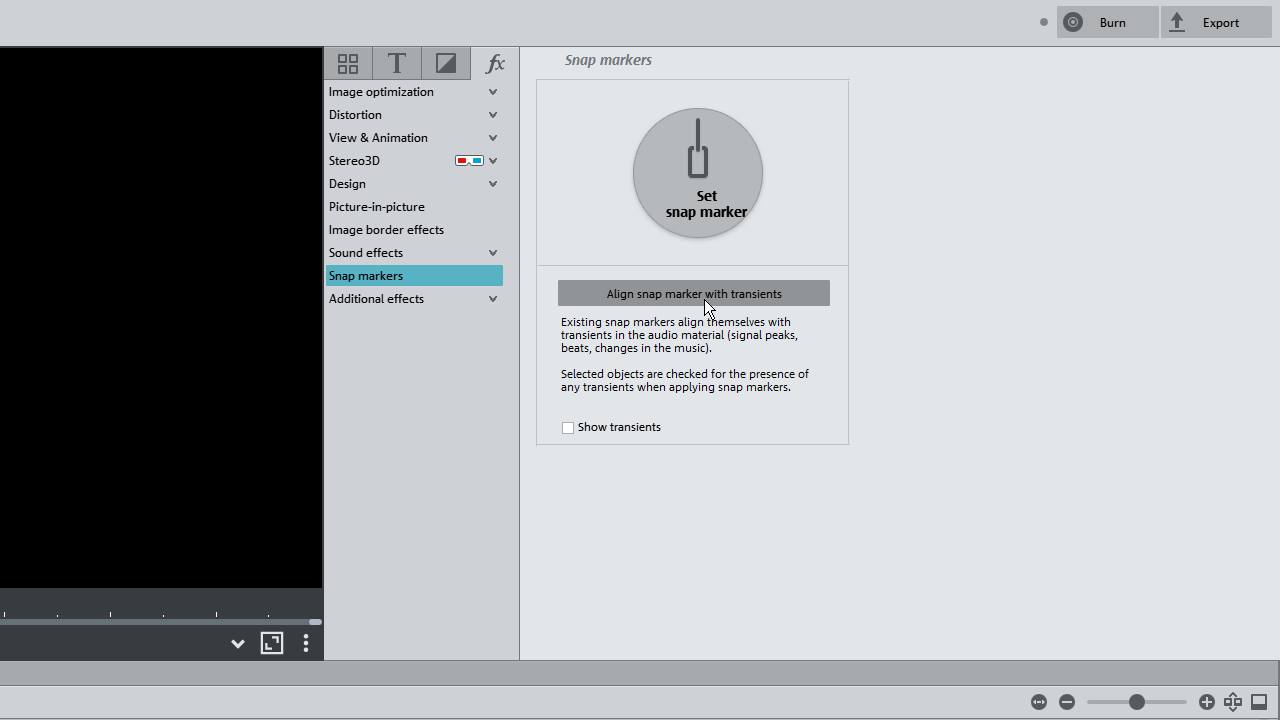Expand Sound effects chevron
The height and width of the screenshot is (720, 1280).
coord(493,253)
